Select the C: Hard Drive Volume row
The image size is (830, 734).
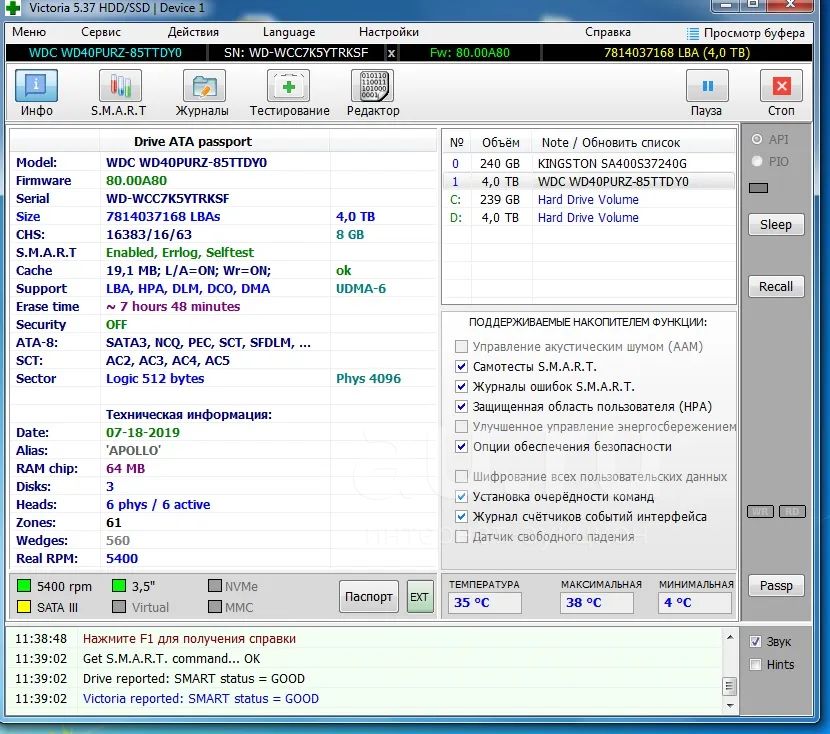tap(589, 200)
